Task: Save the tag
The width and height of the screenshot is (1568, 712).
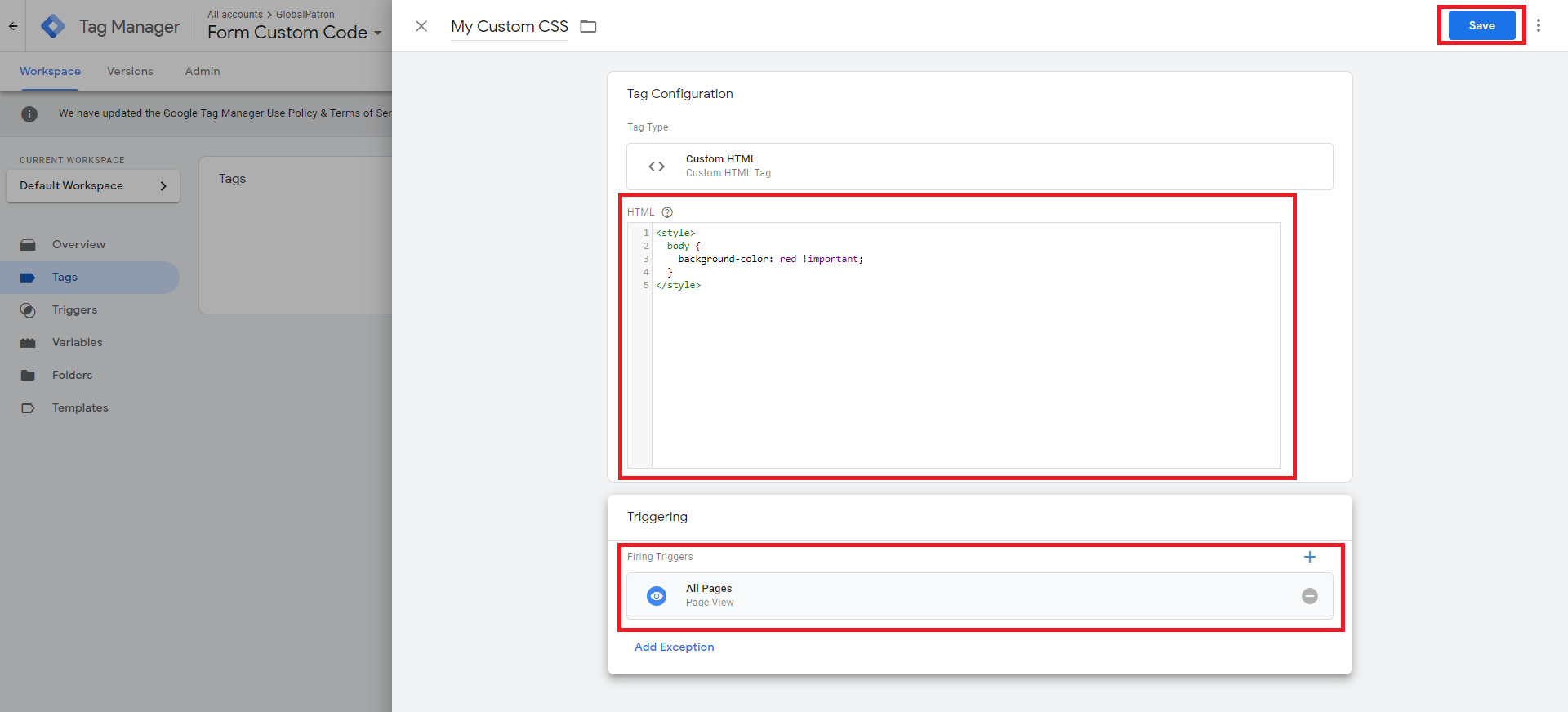Action: (1481, 25)
